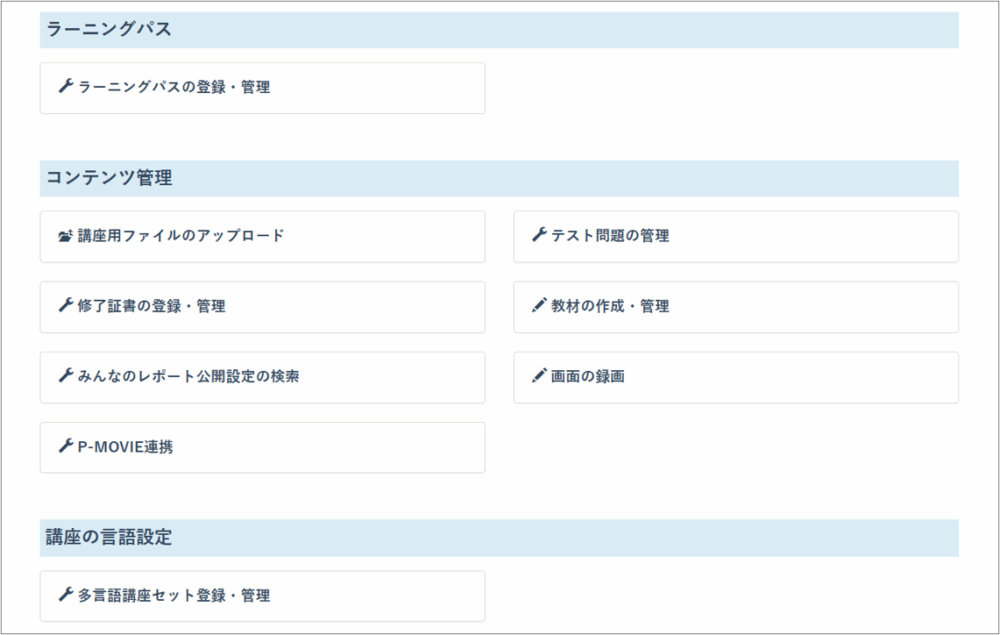Click the 講座の言語設定 section heading
Image resolution: width=1000 pixels, height=635 pixels.
click(499, 538)
